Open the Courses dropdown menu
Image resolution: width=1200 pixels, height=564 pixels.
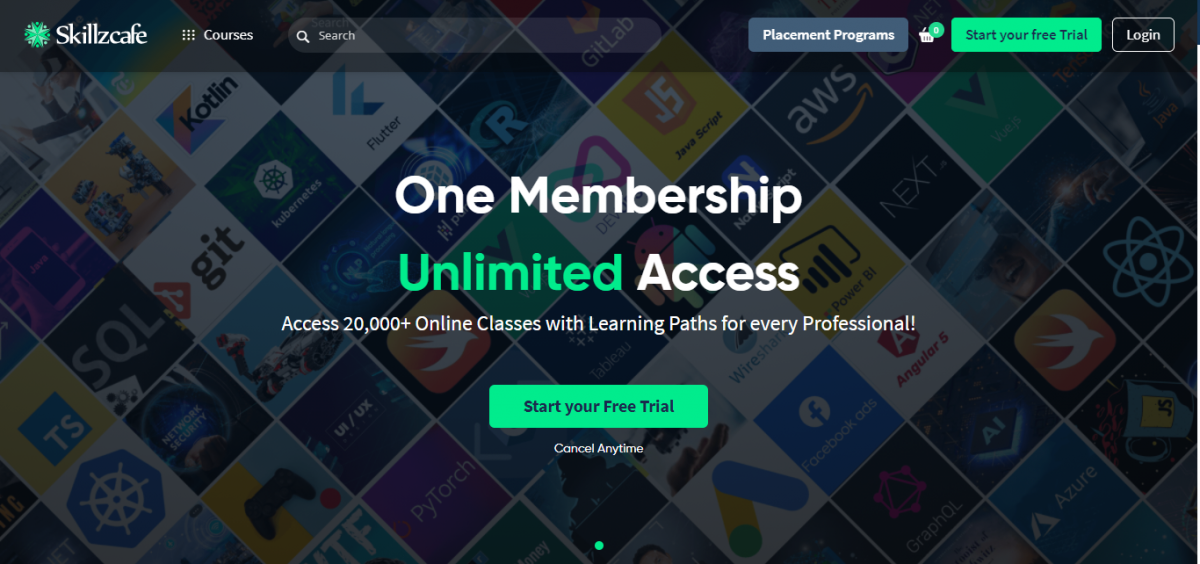tap(217, 35)
